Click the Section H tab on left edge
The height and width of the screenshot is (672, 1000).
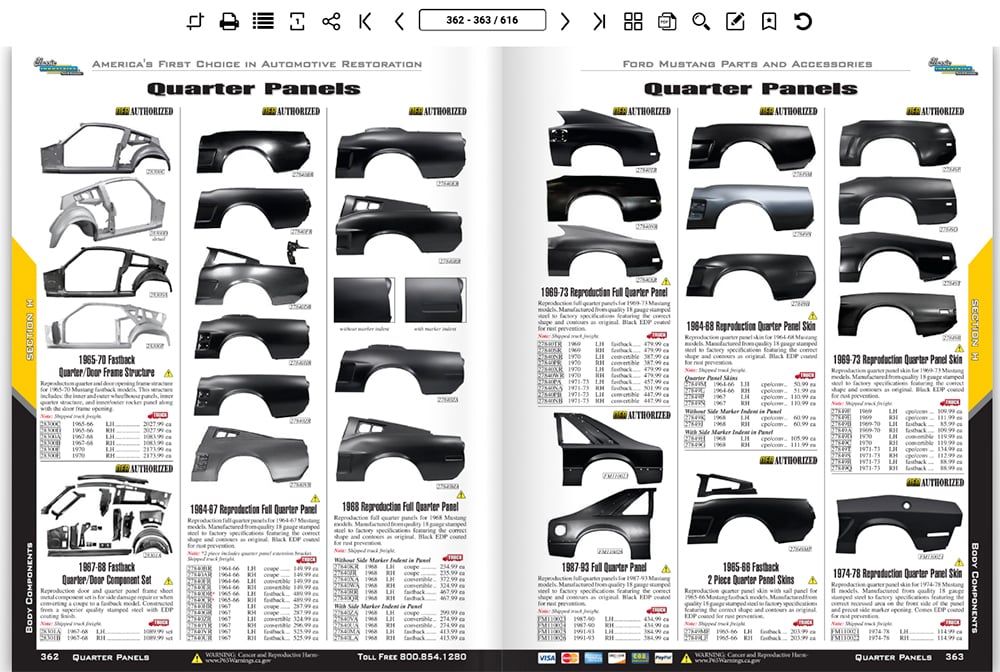pyautogui.click(x=29, y=330)
